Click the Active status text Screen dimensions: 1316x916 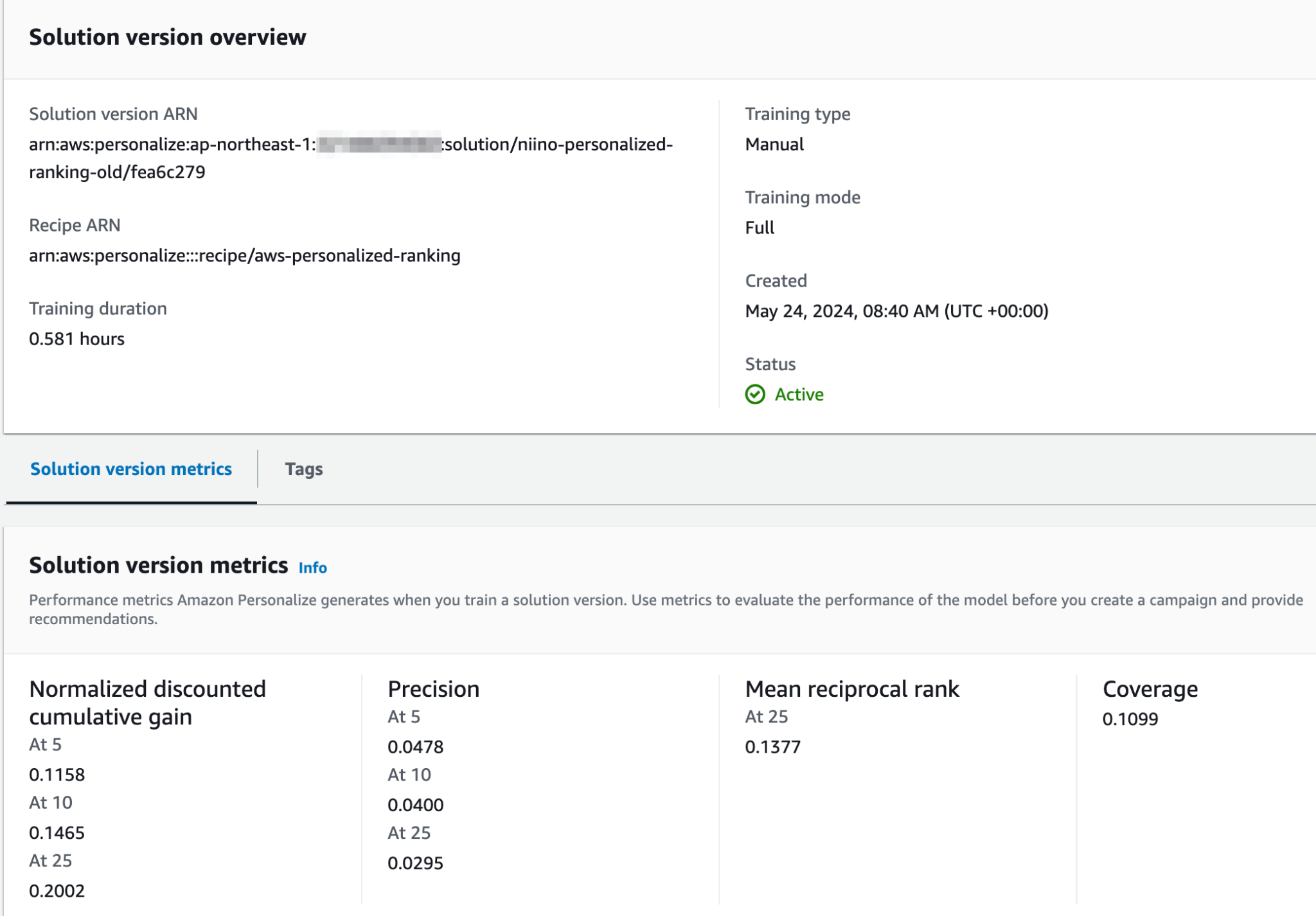[799, 394]
